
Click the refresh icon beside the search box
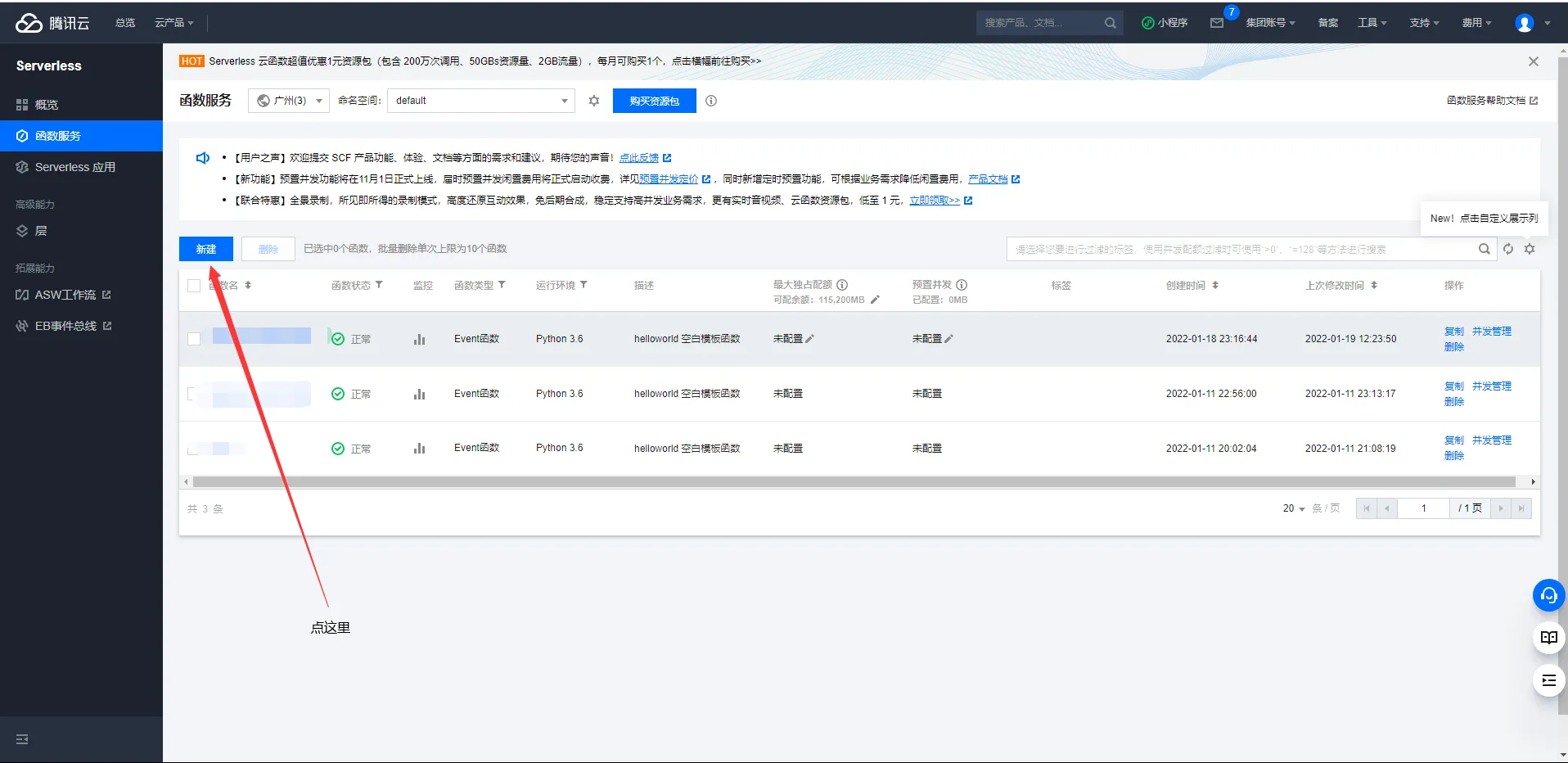coord(1508,249)
